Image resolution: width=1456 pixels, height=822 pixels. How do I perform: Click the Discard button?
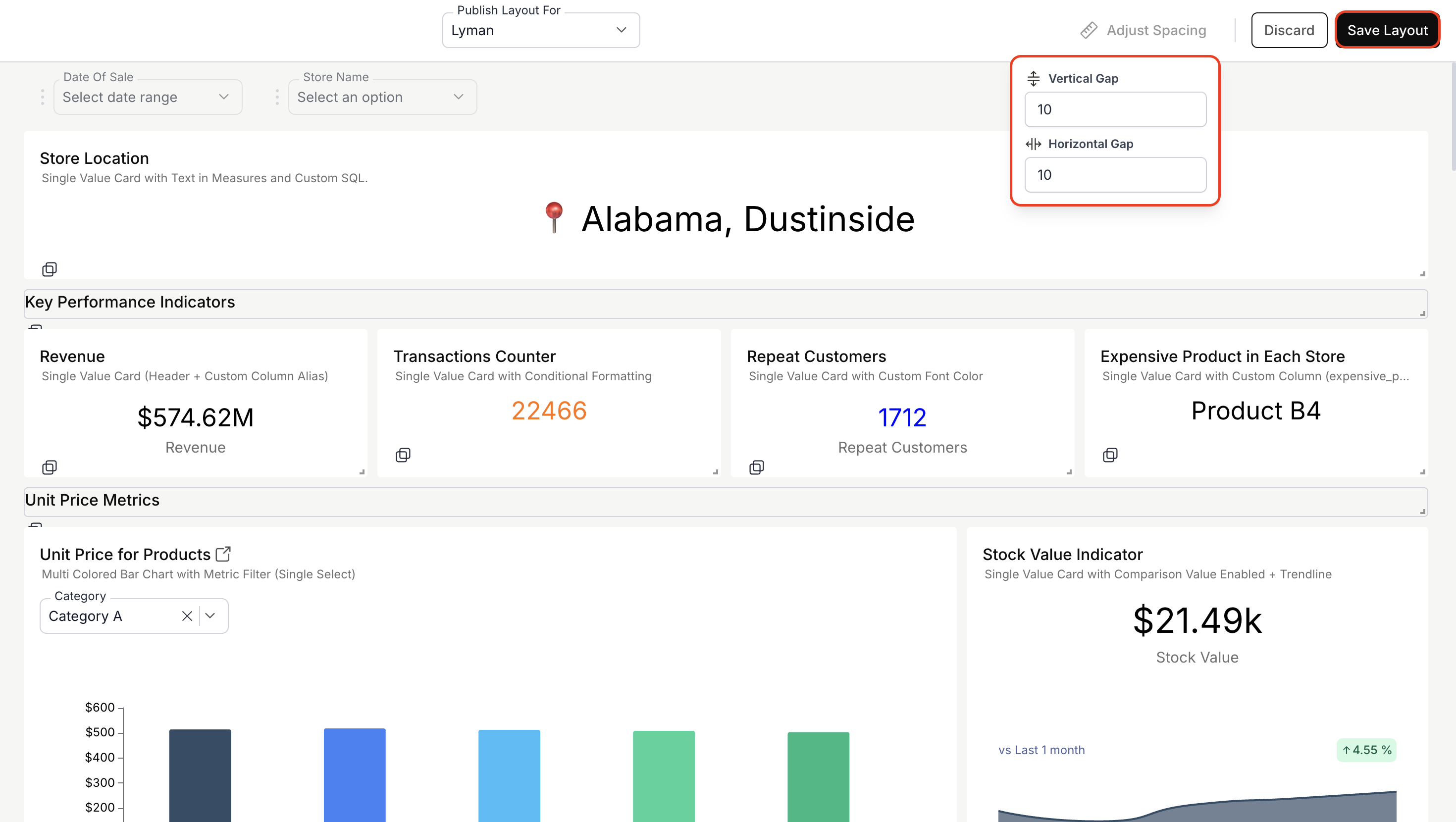[x=1289, y=31]
